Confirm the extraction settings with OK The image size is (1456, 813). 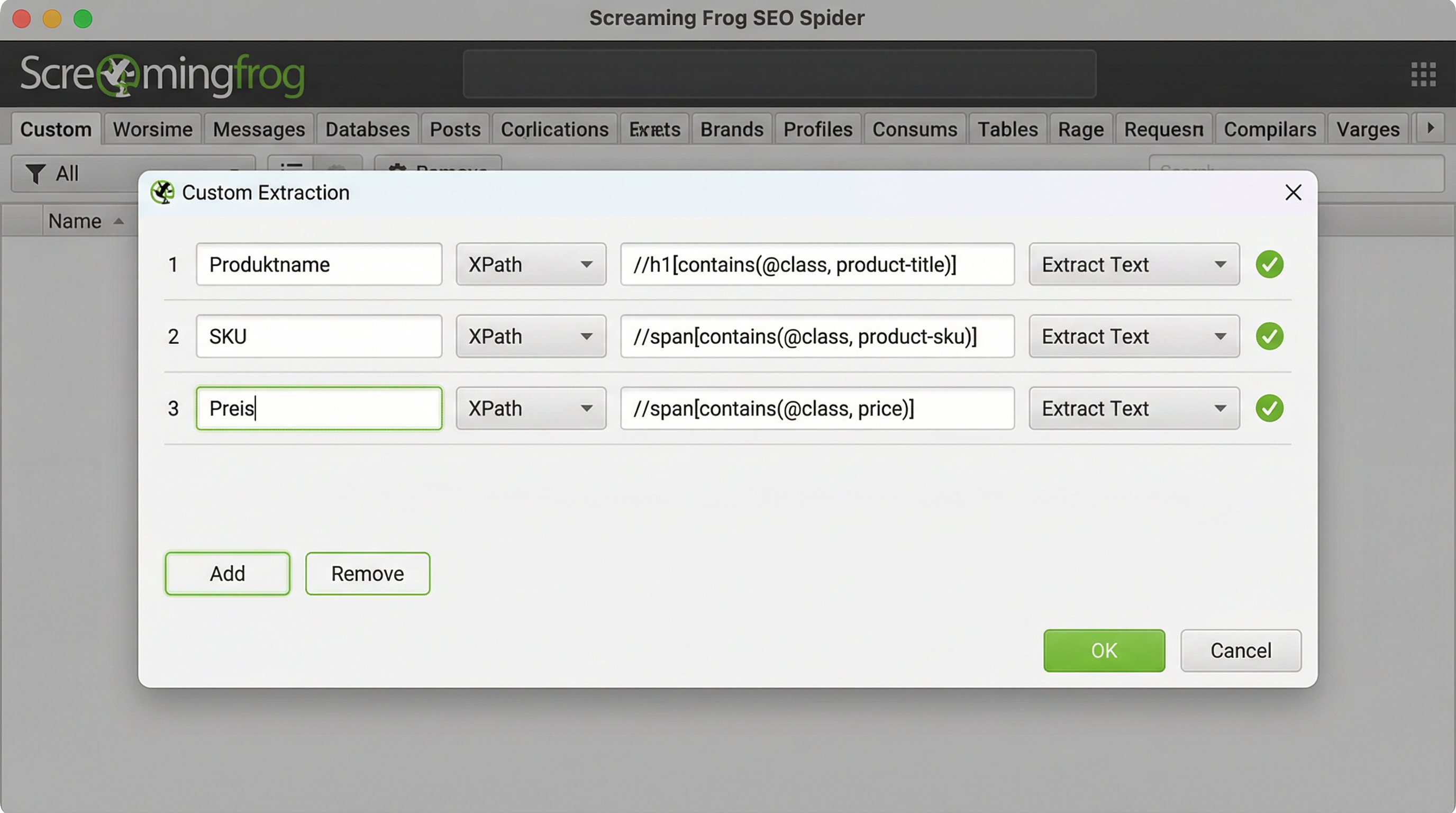coord(1103,650)
